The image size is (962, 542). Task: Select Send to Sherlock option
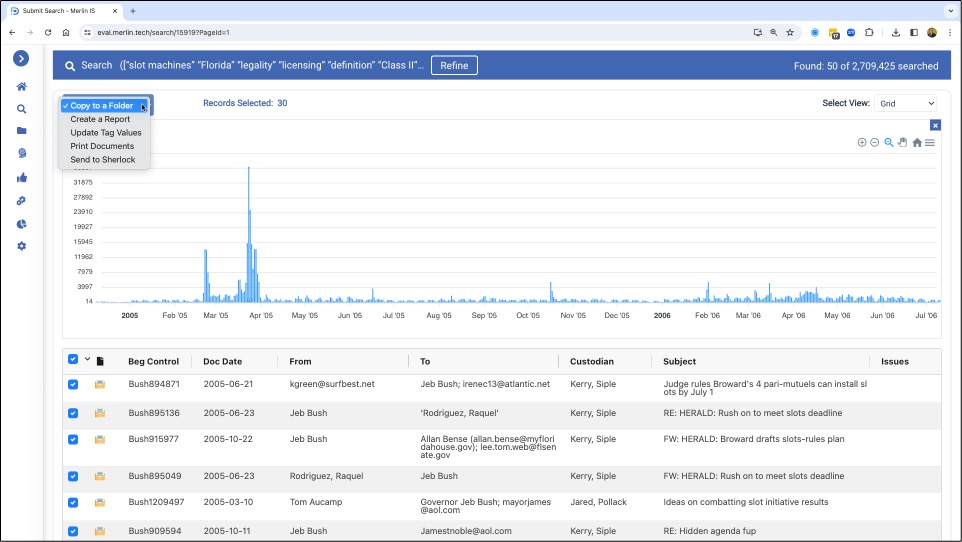[102, 160]
